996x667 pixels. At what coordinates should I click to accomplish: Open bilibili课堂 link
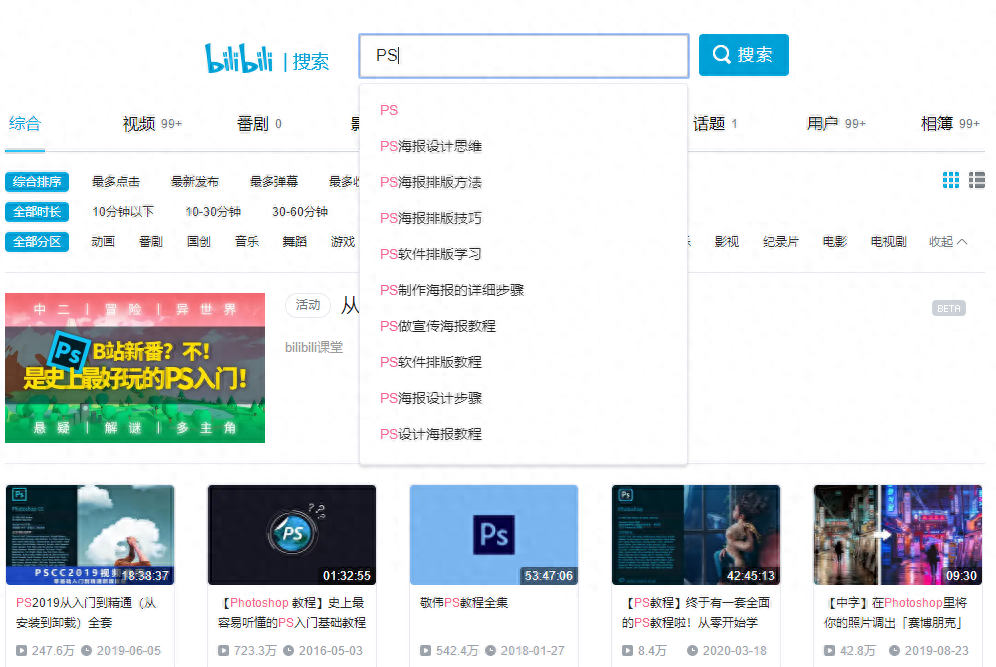[x=314, y=347]
